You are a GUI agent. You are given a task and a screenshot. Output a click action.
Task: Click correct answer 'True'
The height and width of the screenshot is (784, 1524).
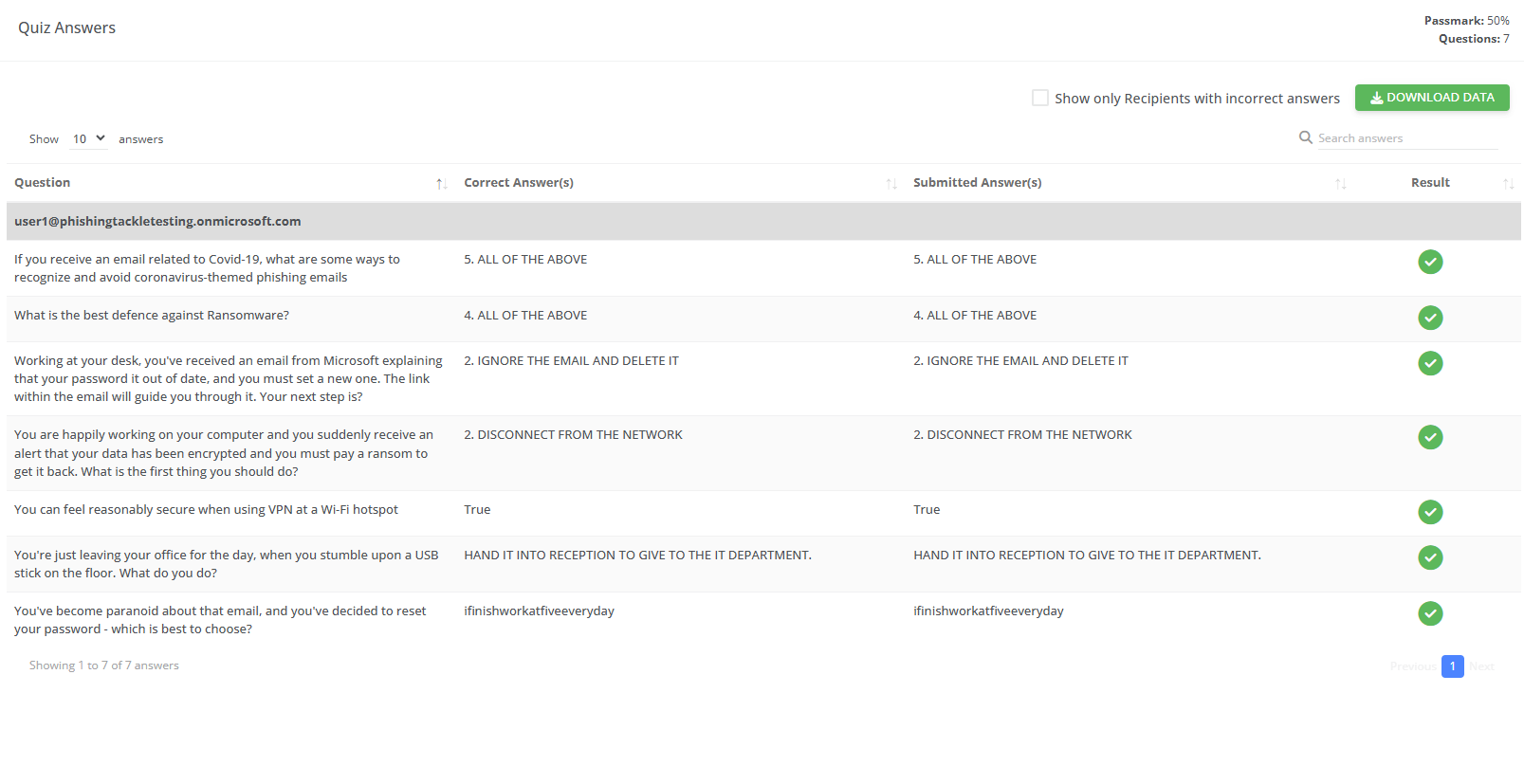[x=477, y=510]
